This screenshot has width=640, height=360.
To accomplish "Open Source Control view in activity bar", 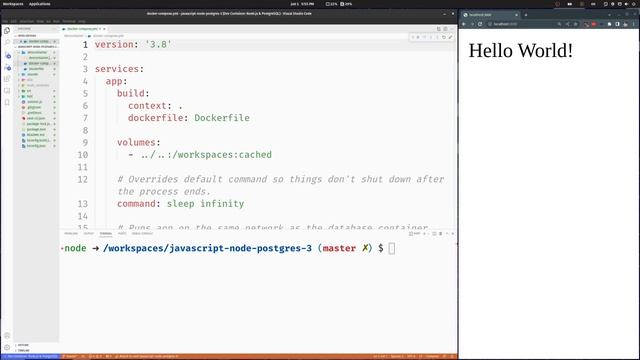I will coord(7,55).
